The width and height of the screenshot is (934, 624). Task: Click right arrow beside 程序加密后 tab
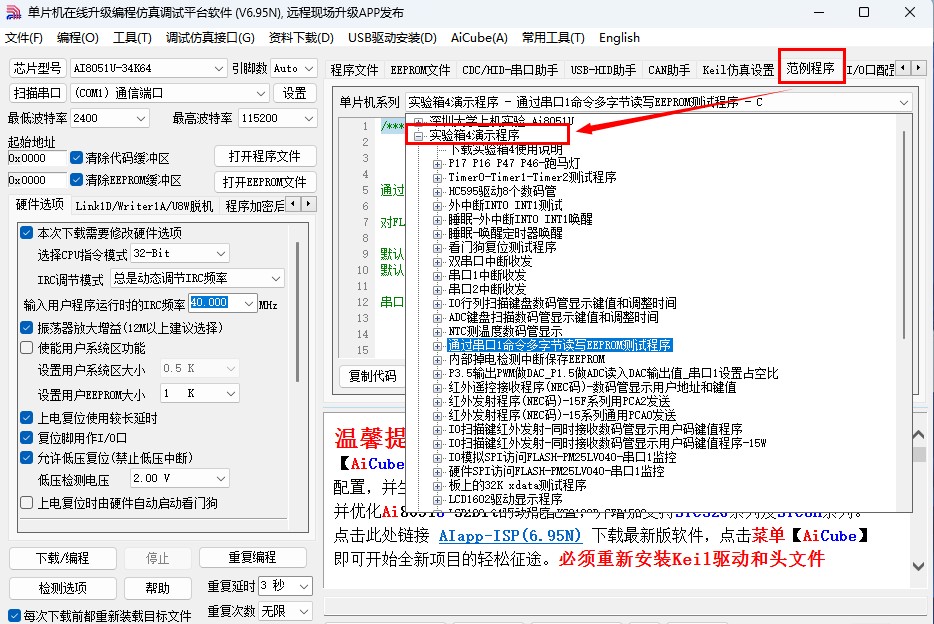[x=309, y=204]
